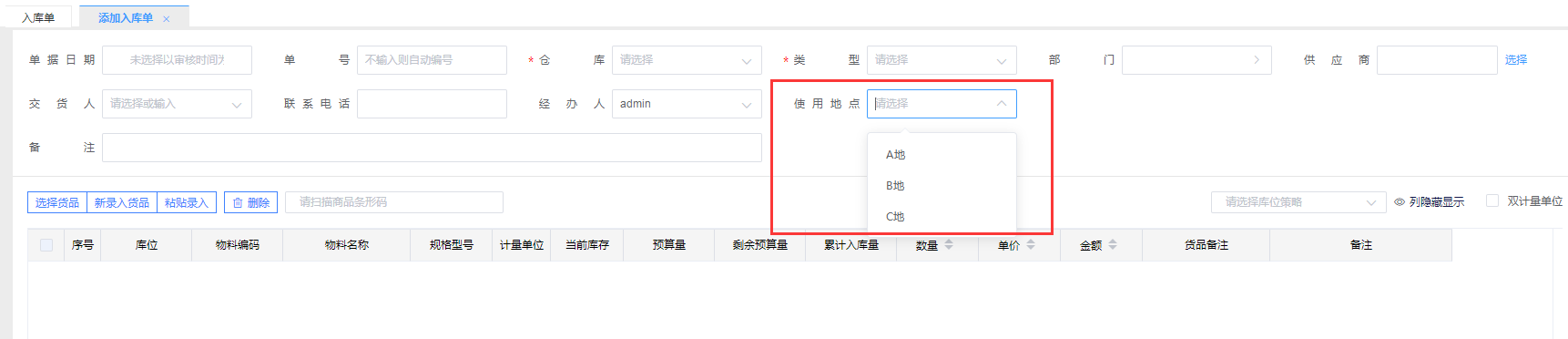Check the select-all table header checkbox
This screenshot has height=339, width=1568.
(x=46, y=245)
